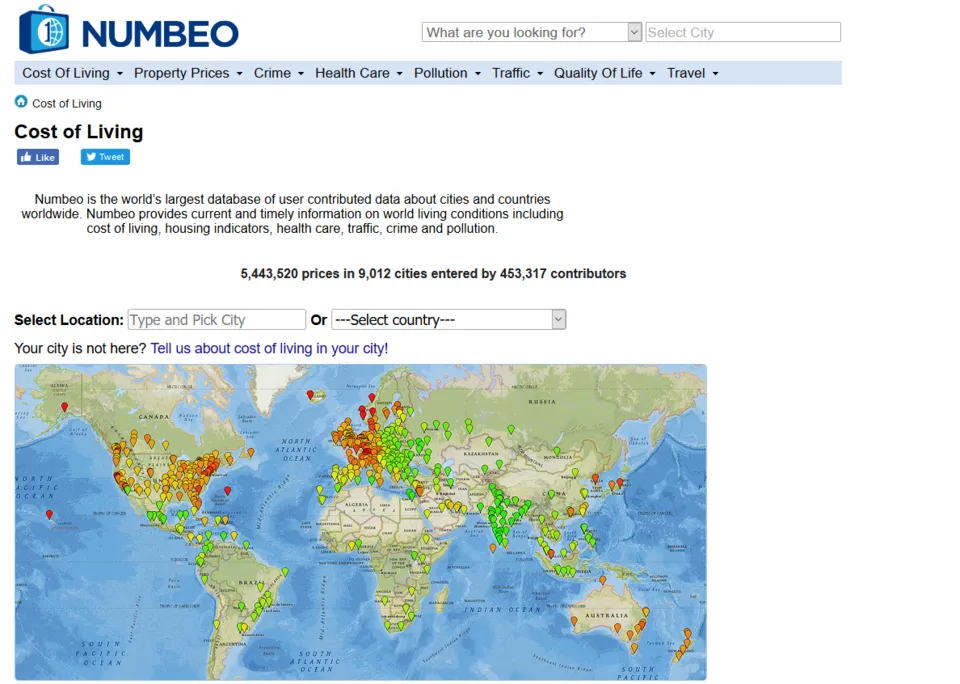Click the top "Select City" search box
This screenshot has height=684, width=960.
point(742,32)
